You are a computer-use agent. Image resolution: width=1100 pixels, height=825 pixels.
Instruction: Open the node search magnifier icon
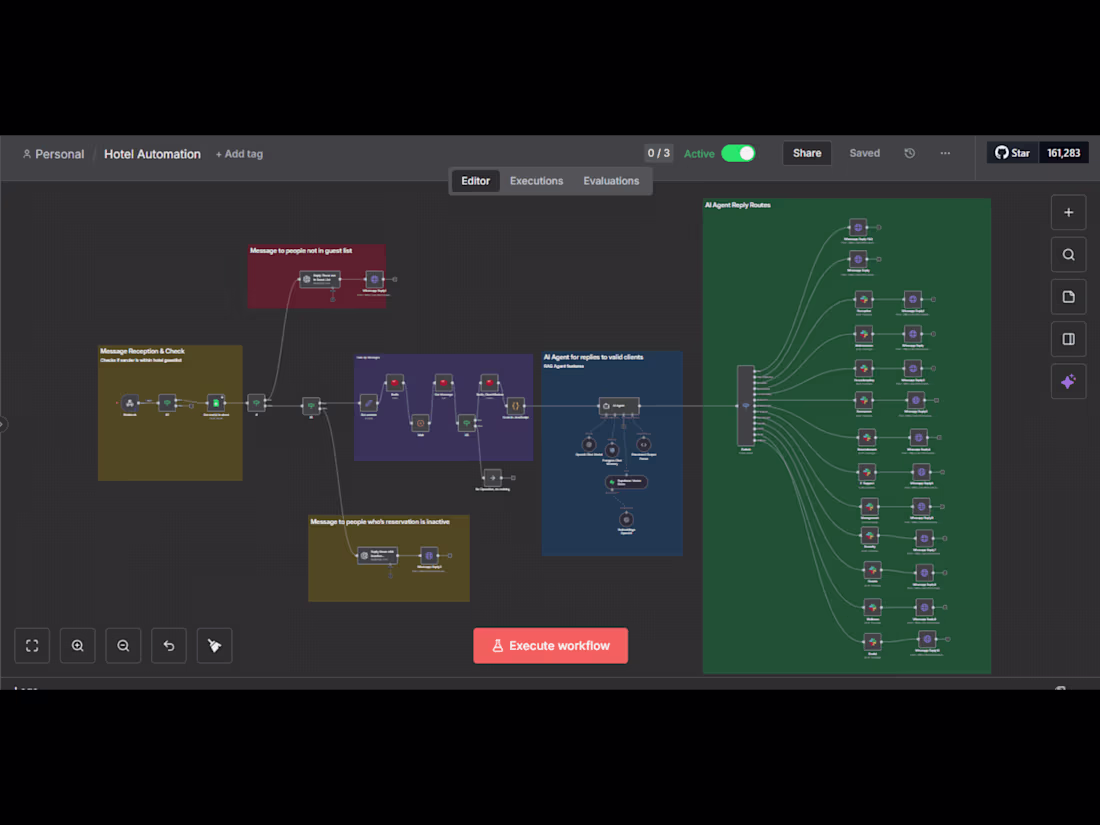tap(1068, 255)
